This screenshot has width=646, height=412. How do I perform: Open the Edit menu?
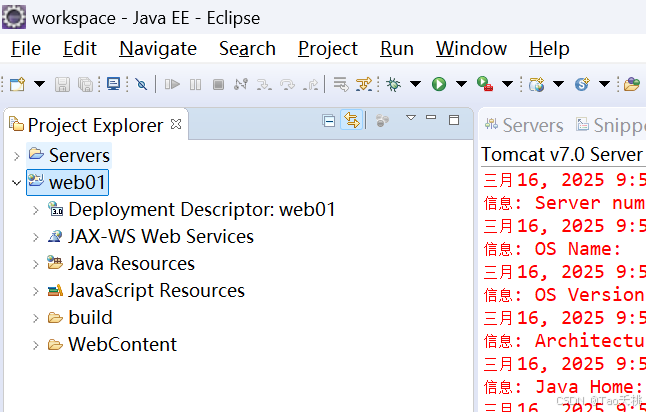80,49
